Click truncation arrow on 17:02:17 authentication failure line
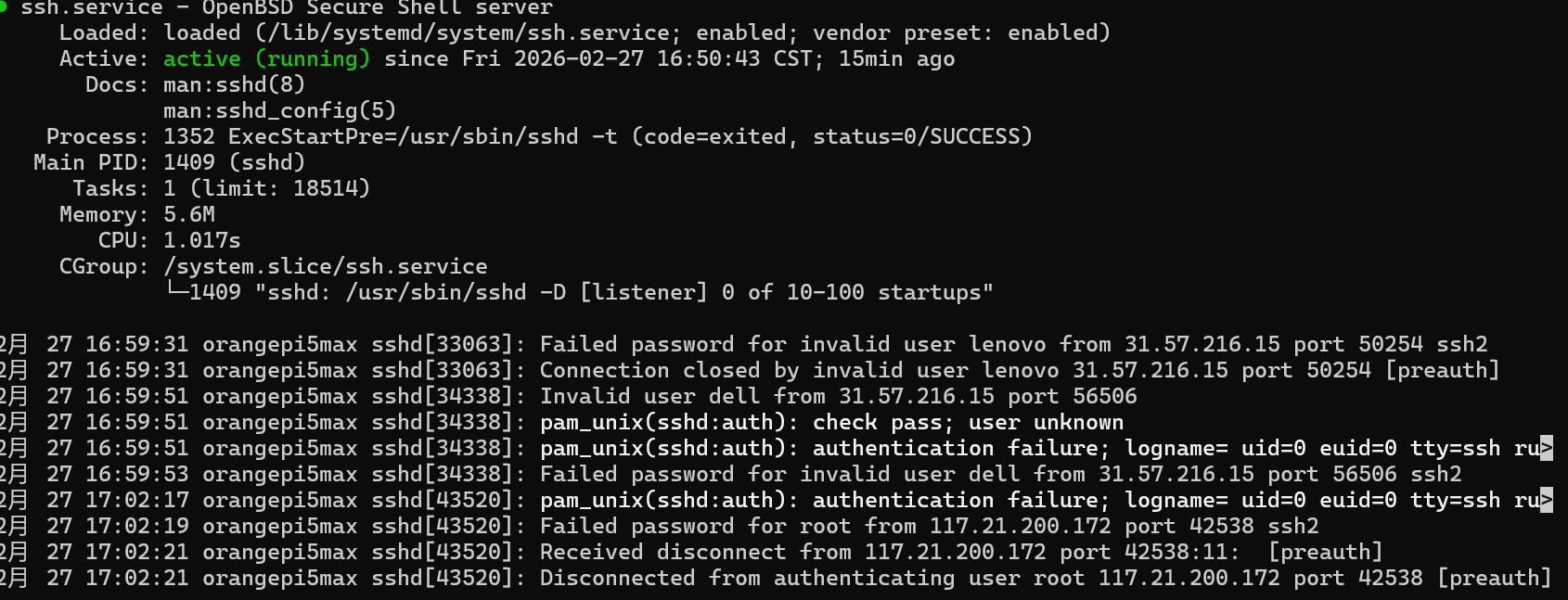1568x600 pixels. 1546,501
